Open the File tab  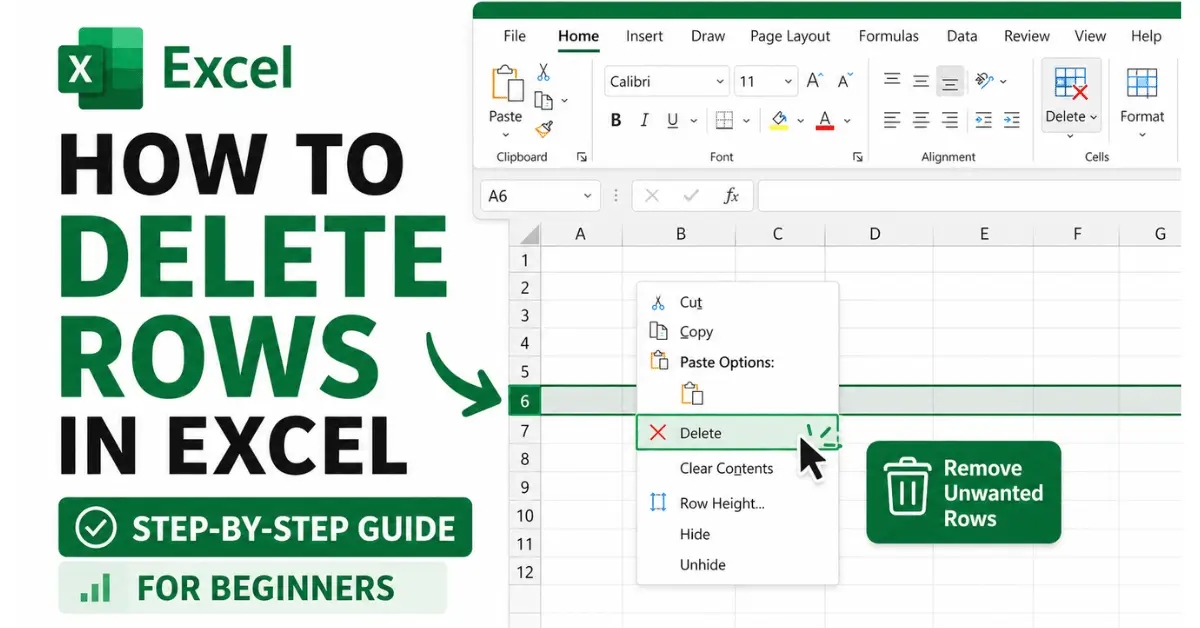(x=514, y=36)
